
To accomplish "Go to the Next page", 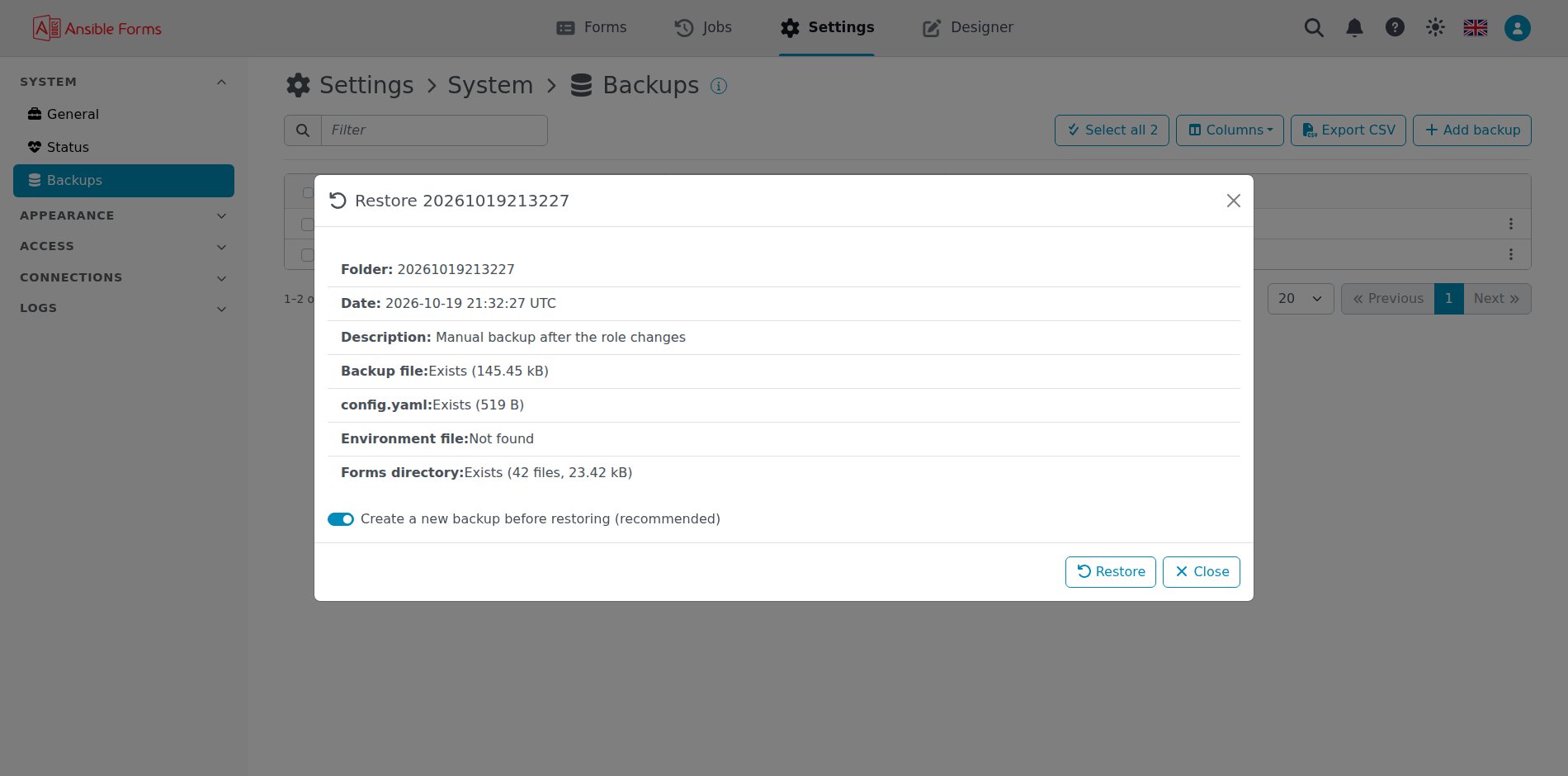I will tap(1497, 299).
